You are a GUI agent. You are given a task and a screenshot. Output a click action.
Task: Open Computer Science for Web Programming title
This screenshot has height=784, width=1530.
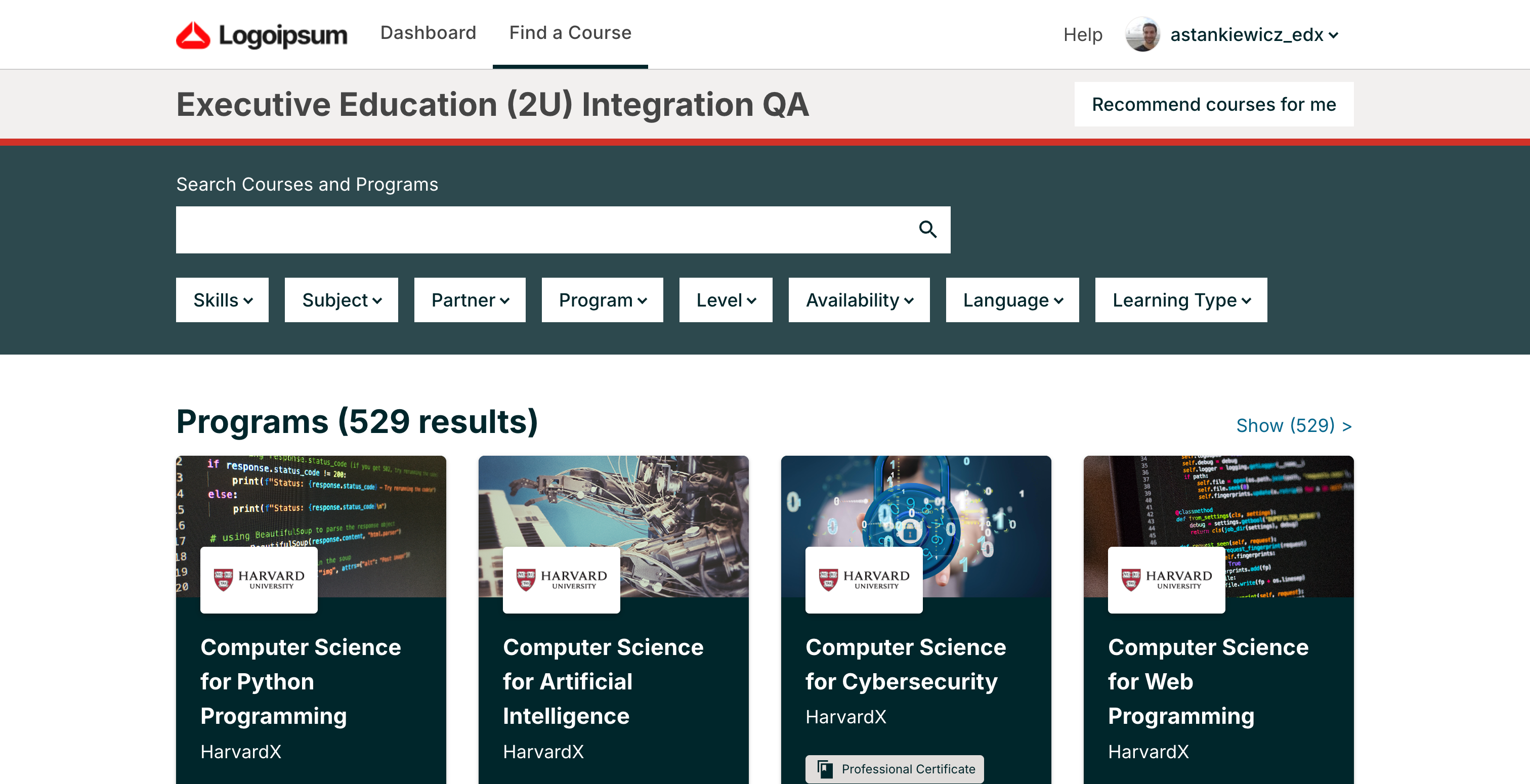point(1208,681)
